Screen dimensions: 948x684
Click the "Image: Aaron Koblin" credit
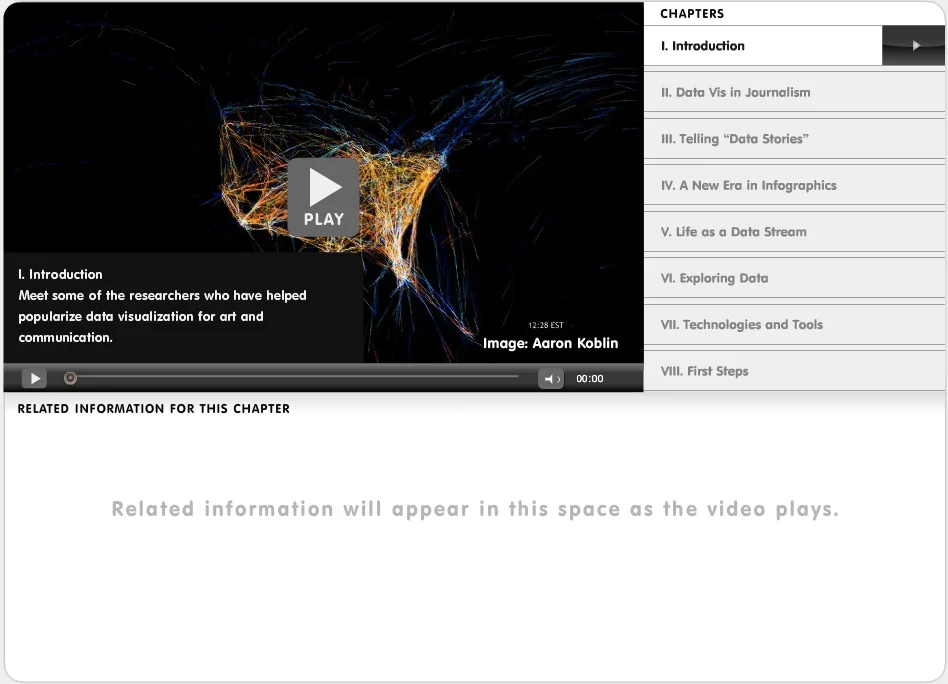click(x=550, y=343)
